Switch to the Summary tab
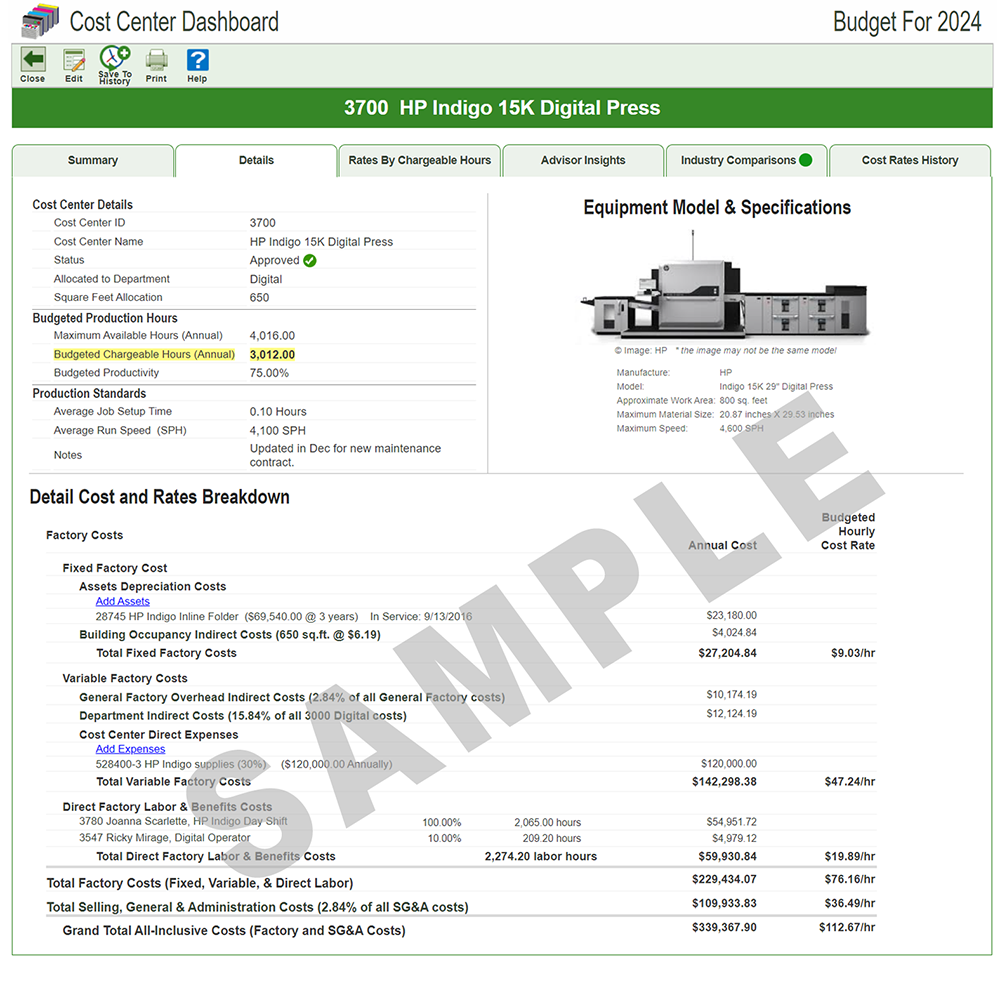1000x982 pixels. [x=93, y=161]
